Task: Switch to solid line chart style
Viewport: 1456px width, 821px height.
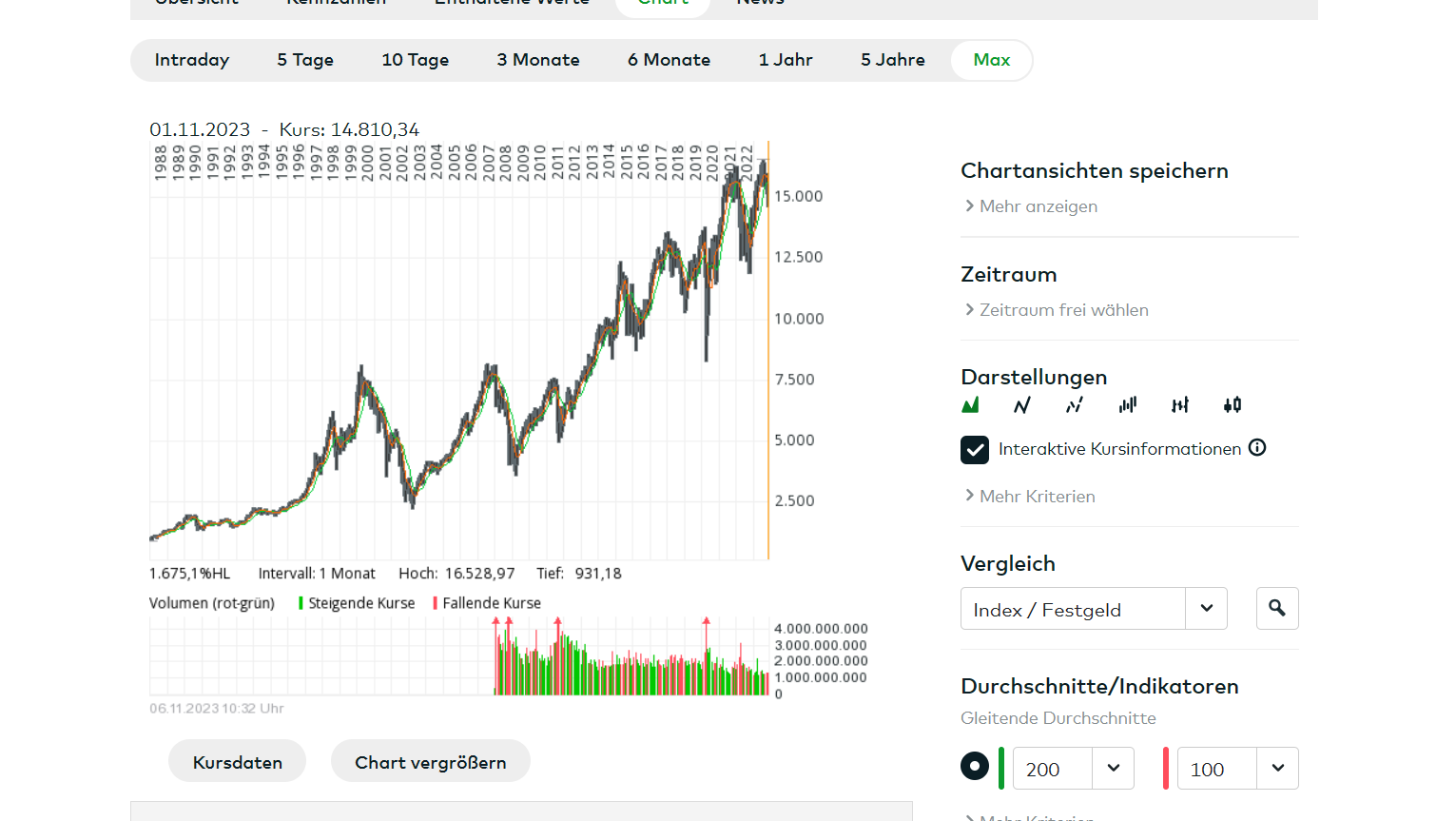Action: pyautogui.click(x=1022, y=405)
